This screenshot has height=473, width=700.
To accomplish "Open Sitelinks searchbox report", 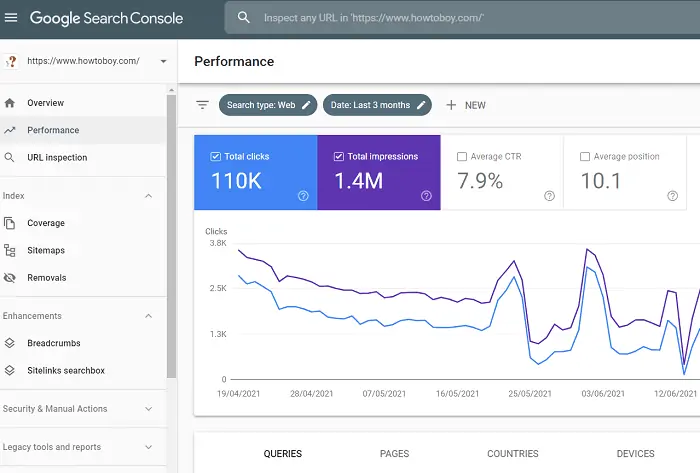I will point(83,370).
